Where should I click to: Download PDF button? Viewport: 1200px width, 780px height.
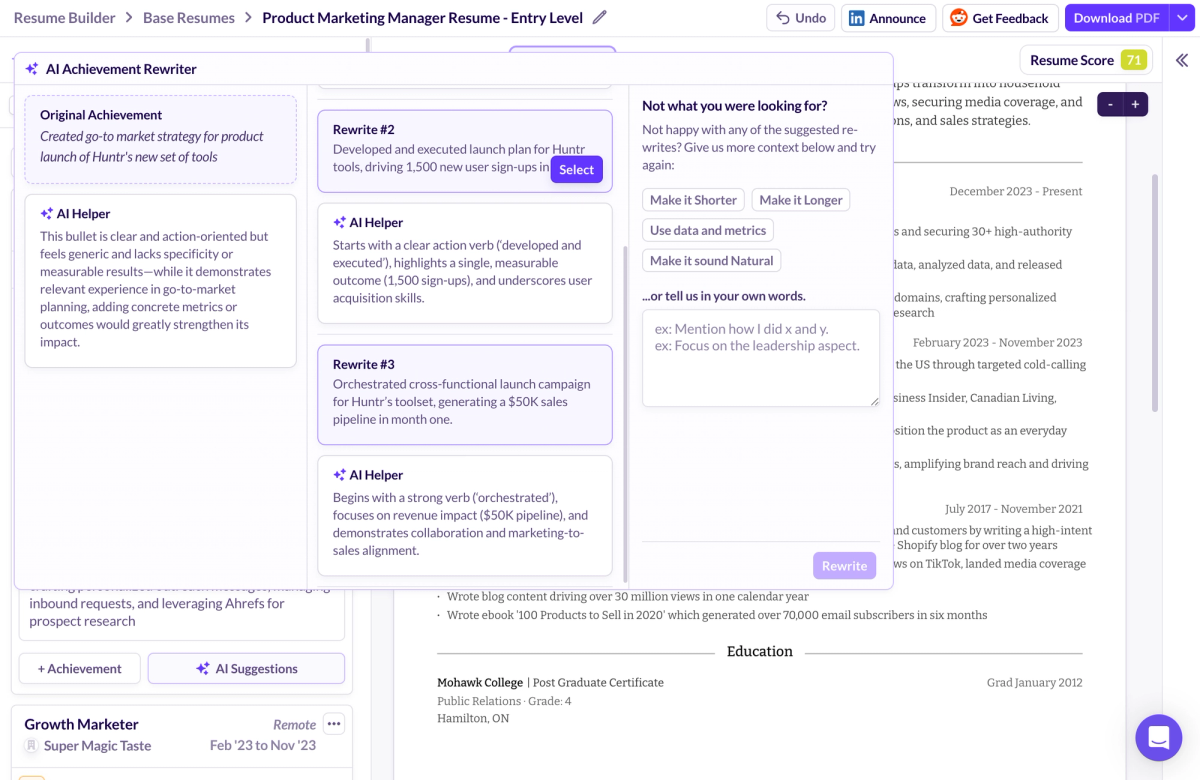1116,18
